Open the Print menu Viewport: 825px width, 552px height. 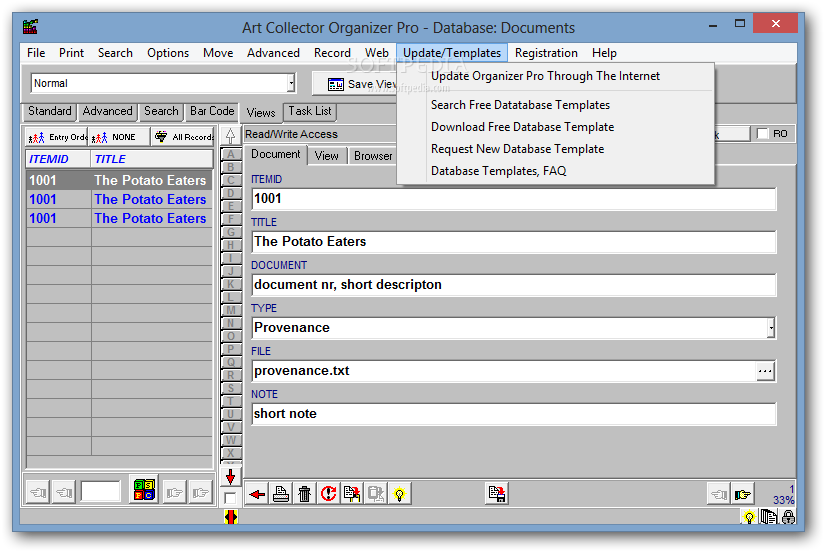pos(71,53)
